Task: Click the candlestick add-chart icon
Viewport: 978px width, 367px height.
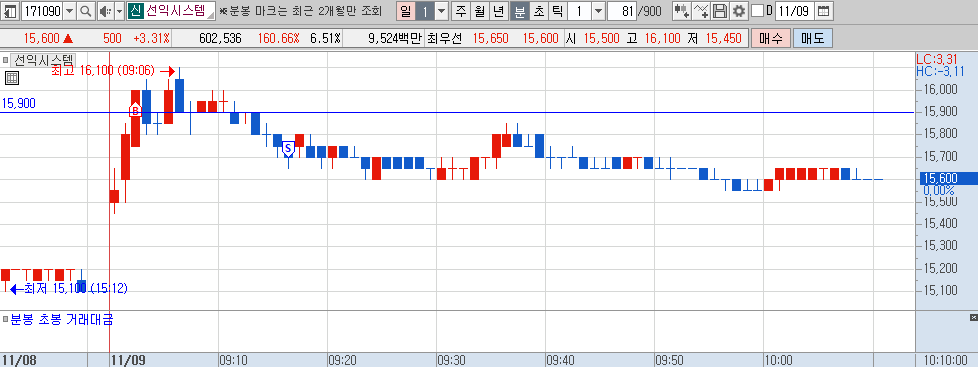Action: 682,11
